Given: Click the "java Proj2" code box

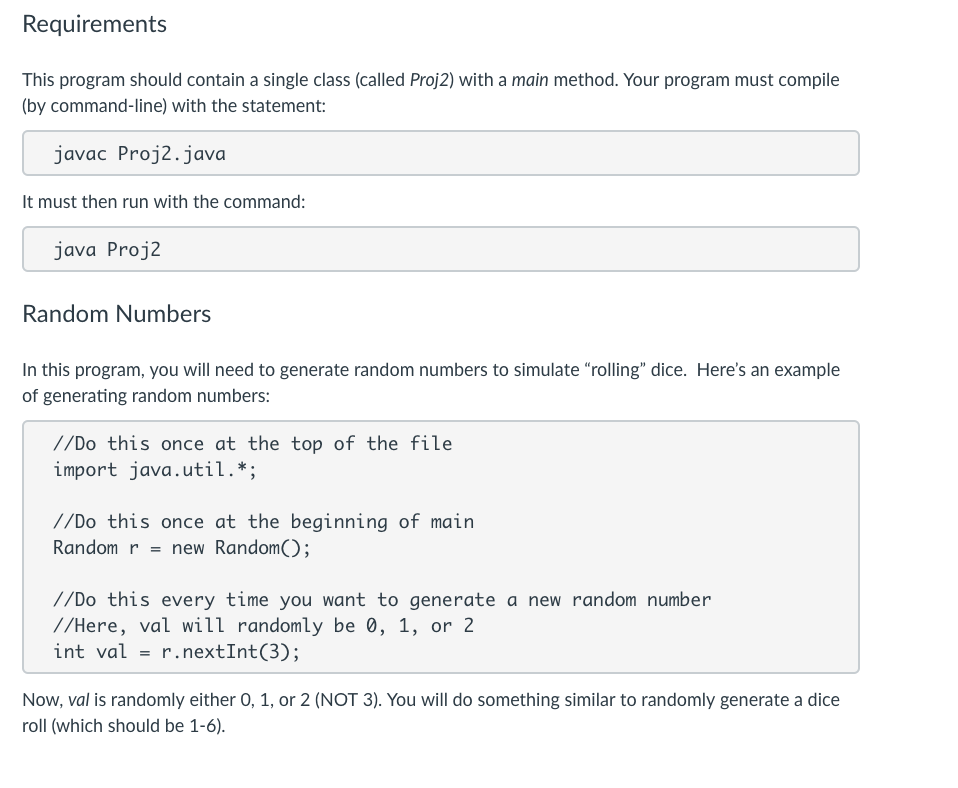Looking at the screenshot, I should (440, 250).
